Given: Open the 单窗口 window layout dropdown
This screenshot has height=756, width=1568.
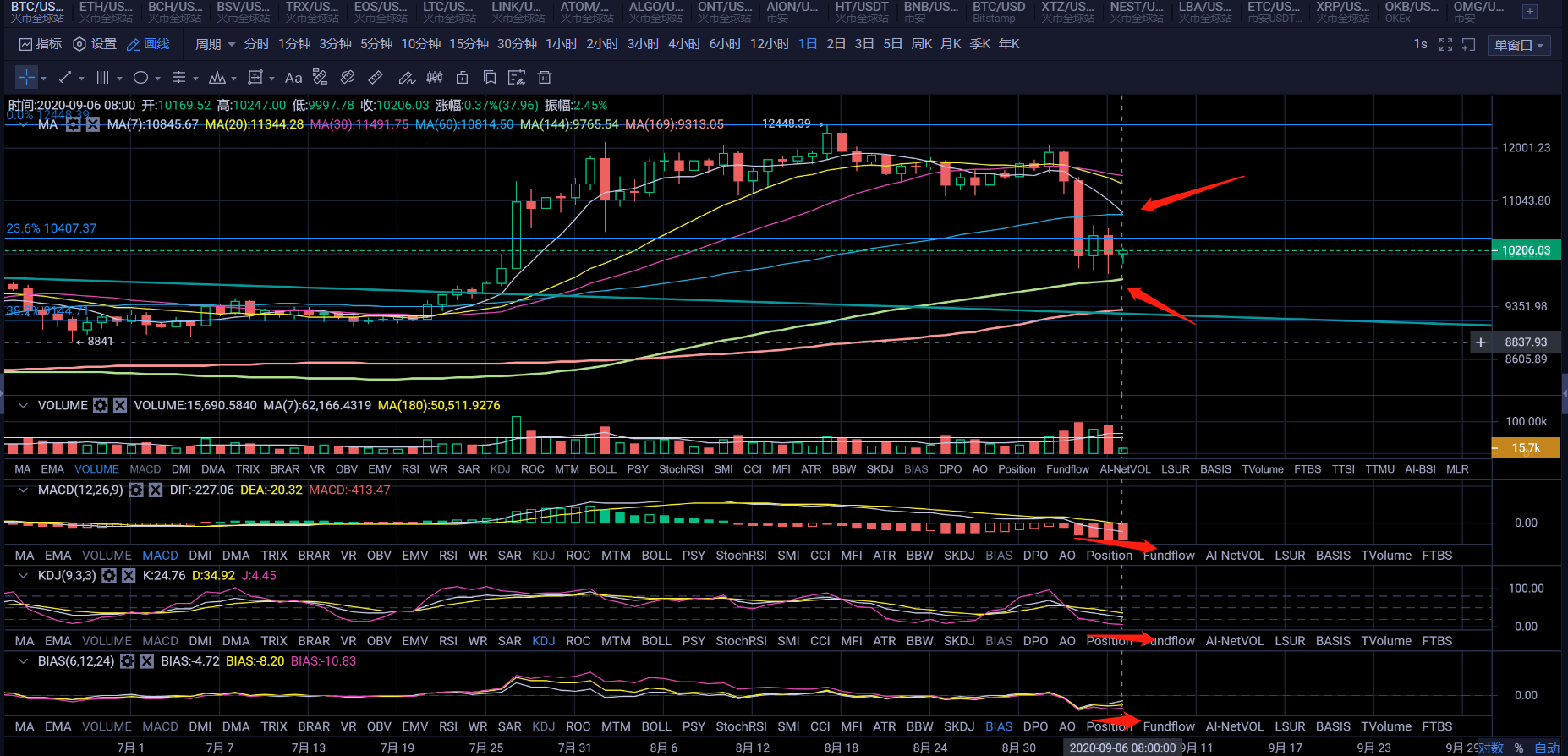Looking at the screenshot, I should [x=1519, y=45].
